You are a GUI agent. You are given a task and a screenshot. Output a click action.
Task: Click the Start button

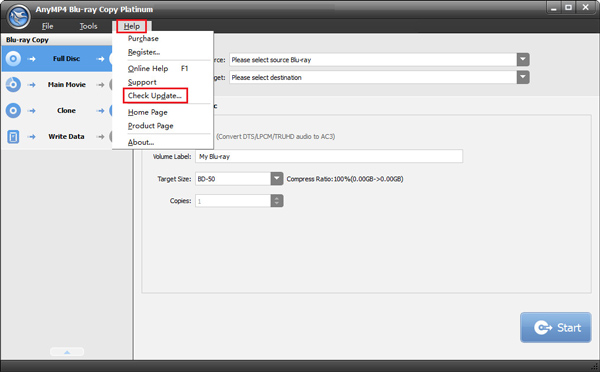pos(556,328)
